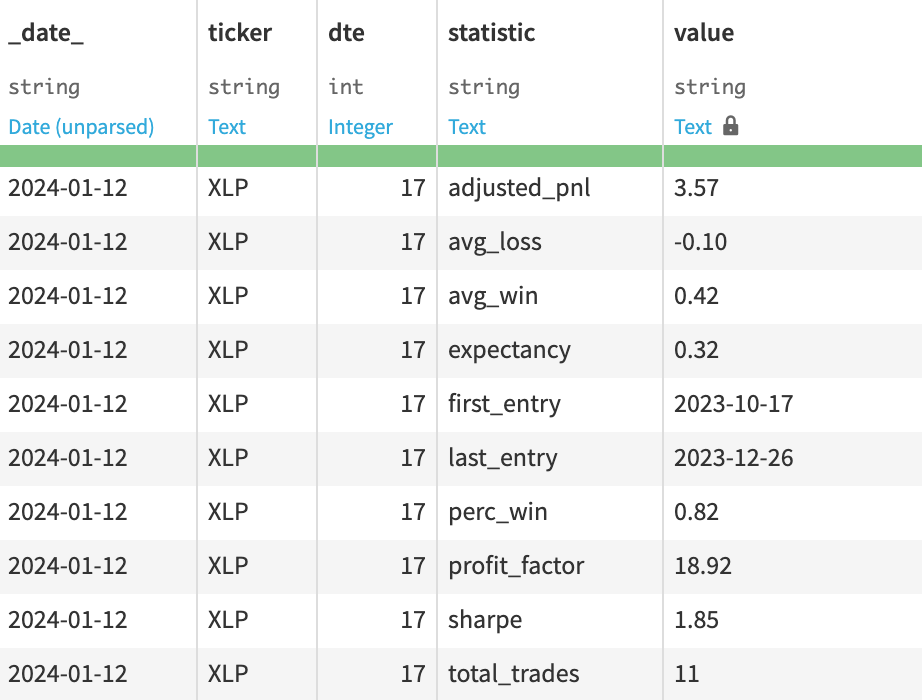Select the total_trades statistic cell
The width and height of the screenshot is (922, 700).
(514, 674)
